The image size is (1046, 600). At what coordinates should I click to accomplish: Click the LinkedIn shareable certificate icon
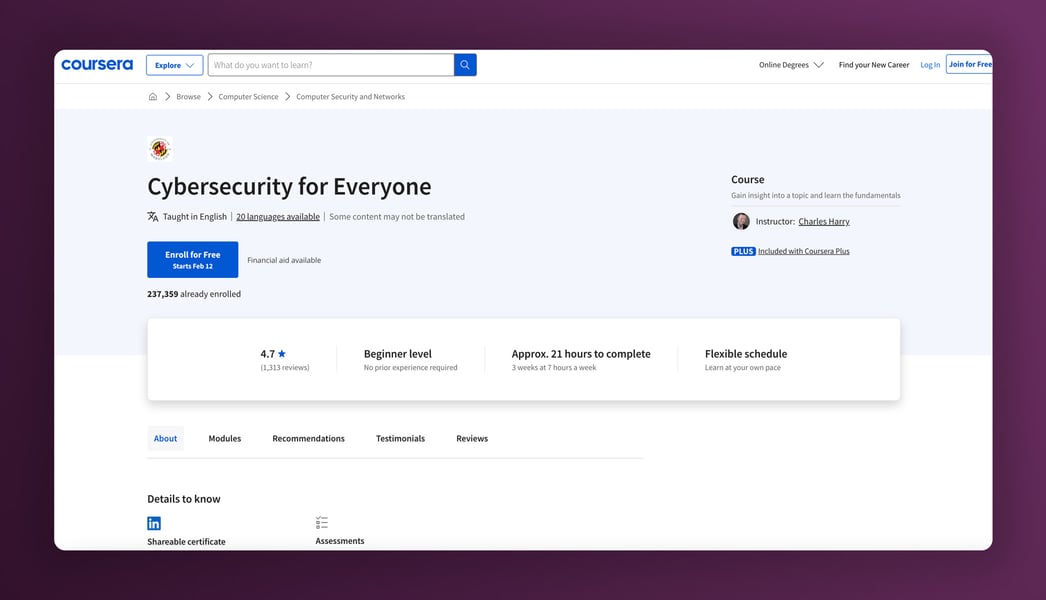point(154,522)
